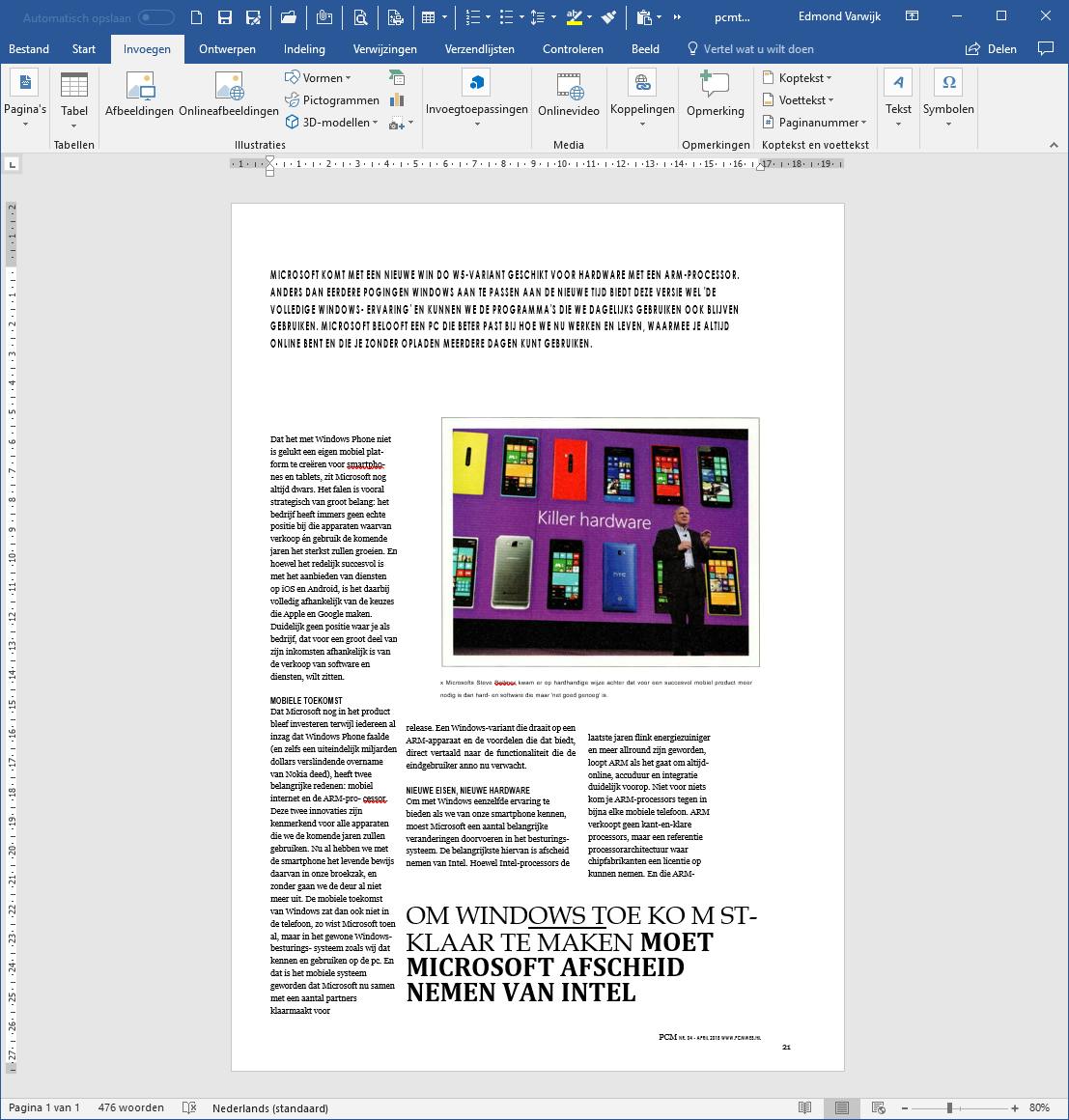Image resolution: width=1069 pixels, height=1120 pixels.
Task: Insert an Onlinevideo from the Media group
Action: tap(569, 87)
